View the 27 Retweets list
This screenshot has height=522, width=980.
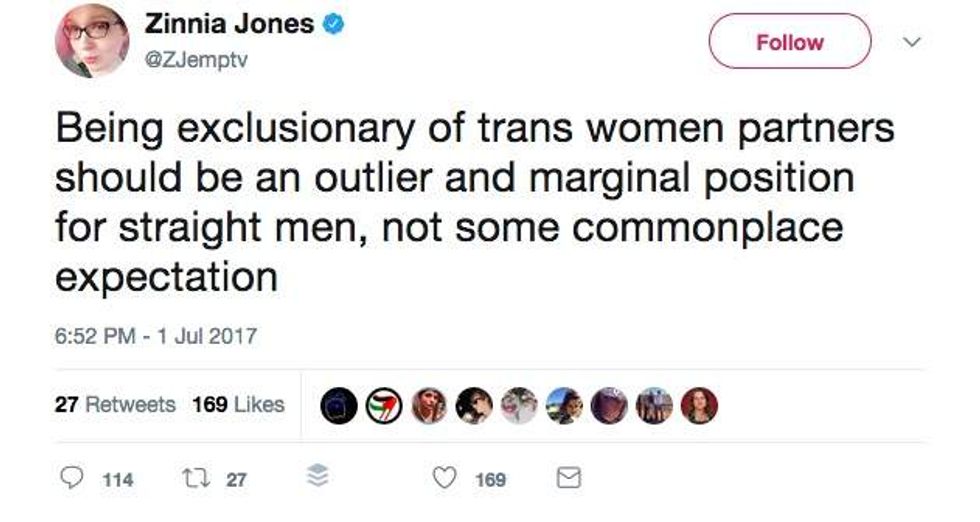pos(115,405)
